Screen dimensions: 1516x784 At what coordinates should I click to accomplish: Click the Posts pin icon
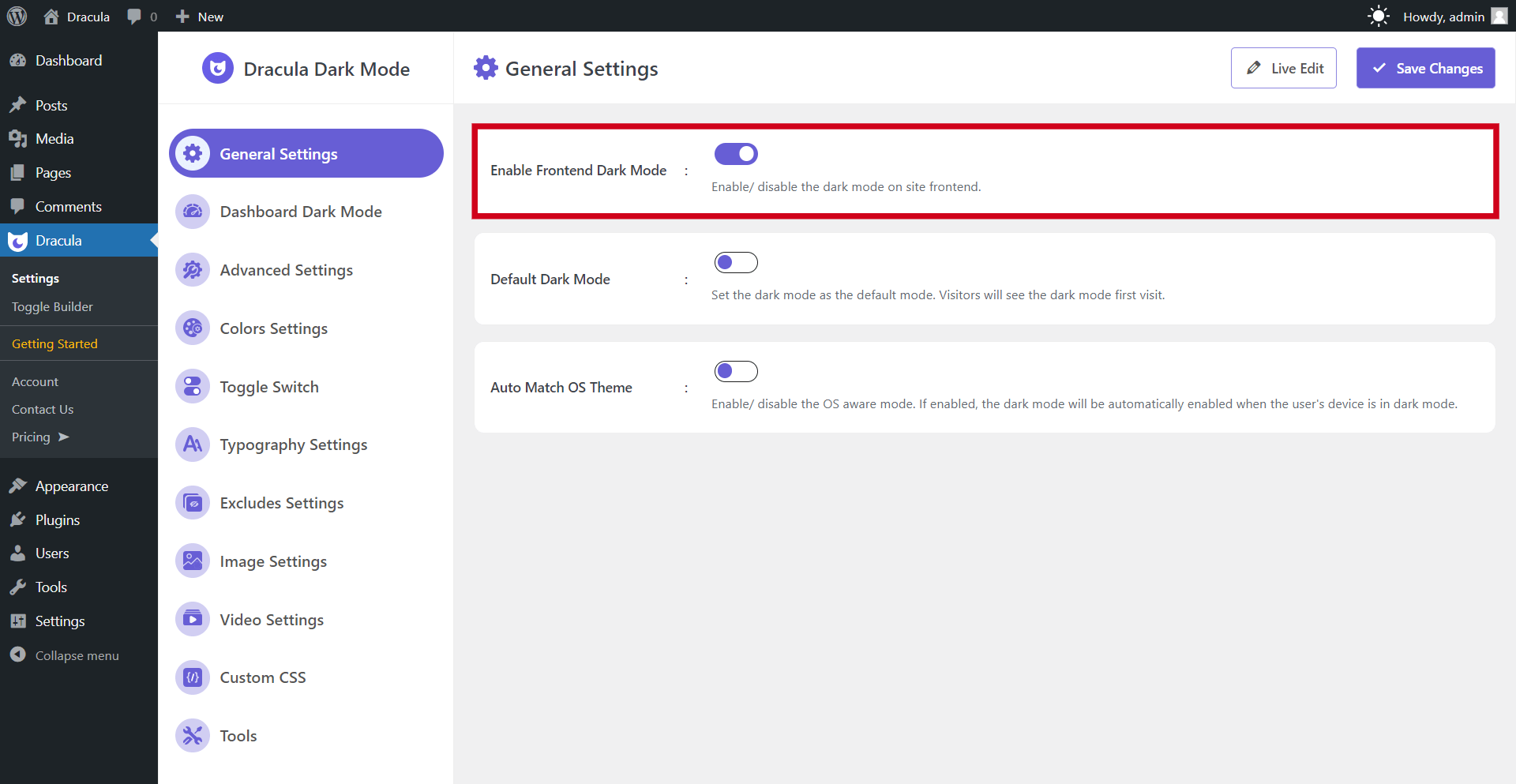tap(17, 105)
